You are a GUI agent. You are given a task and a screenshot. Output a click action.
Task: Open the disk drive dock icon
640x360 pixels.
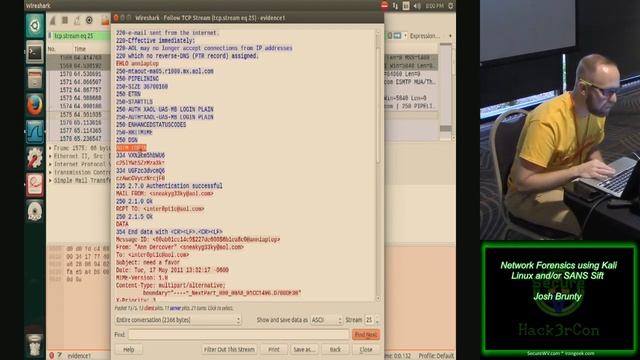[35, 211]
